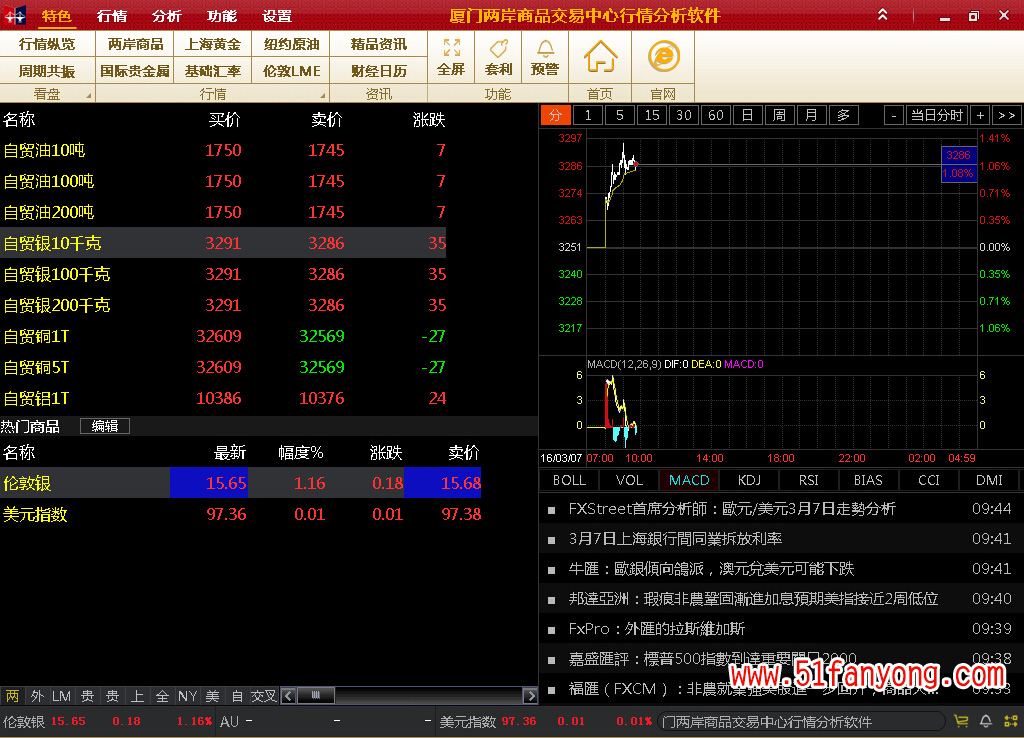Select the MACD indicator tab
The width and height of the screenshot is (1024, 738).
click(x=689, y=480)
